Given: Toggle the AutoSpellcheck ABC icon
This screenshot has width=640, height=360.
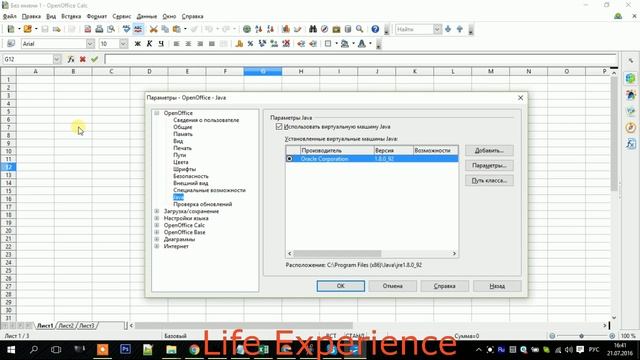Looking at the screenshot, I should [138, 29].
